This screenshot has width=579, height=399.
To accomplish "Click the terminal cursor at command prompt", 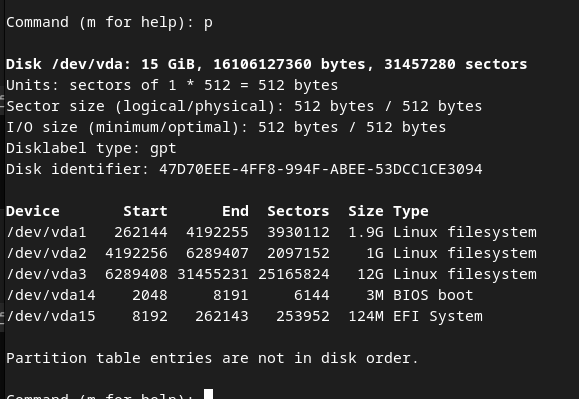I will pos(209,394).
